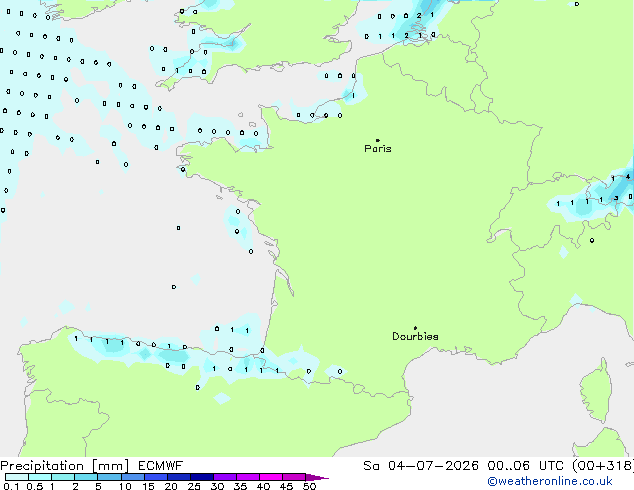Pick the 40–45 mm magenta legend swatch

click(x=271, y=477)
